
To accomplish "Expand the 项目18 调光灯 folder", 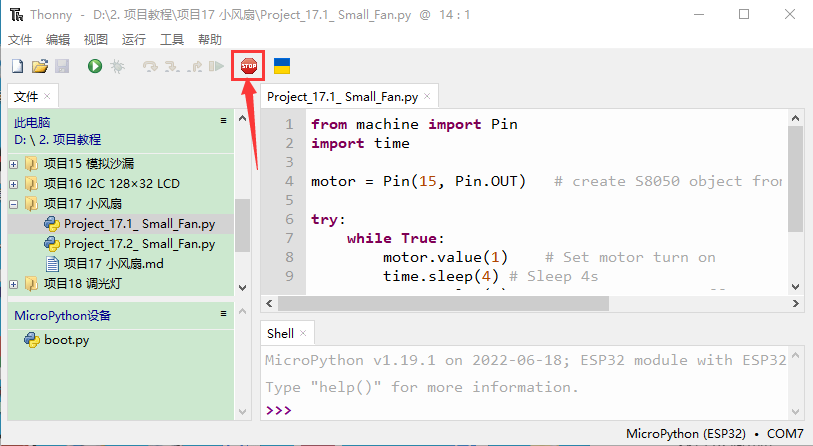I will point(13,284).
